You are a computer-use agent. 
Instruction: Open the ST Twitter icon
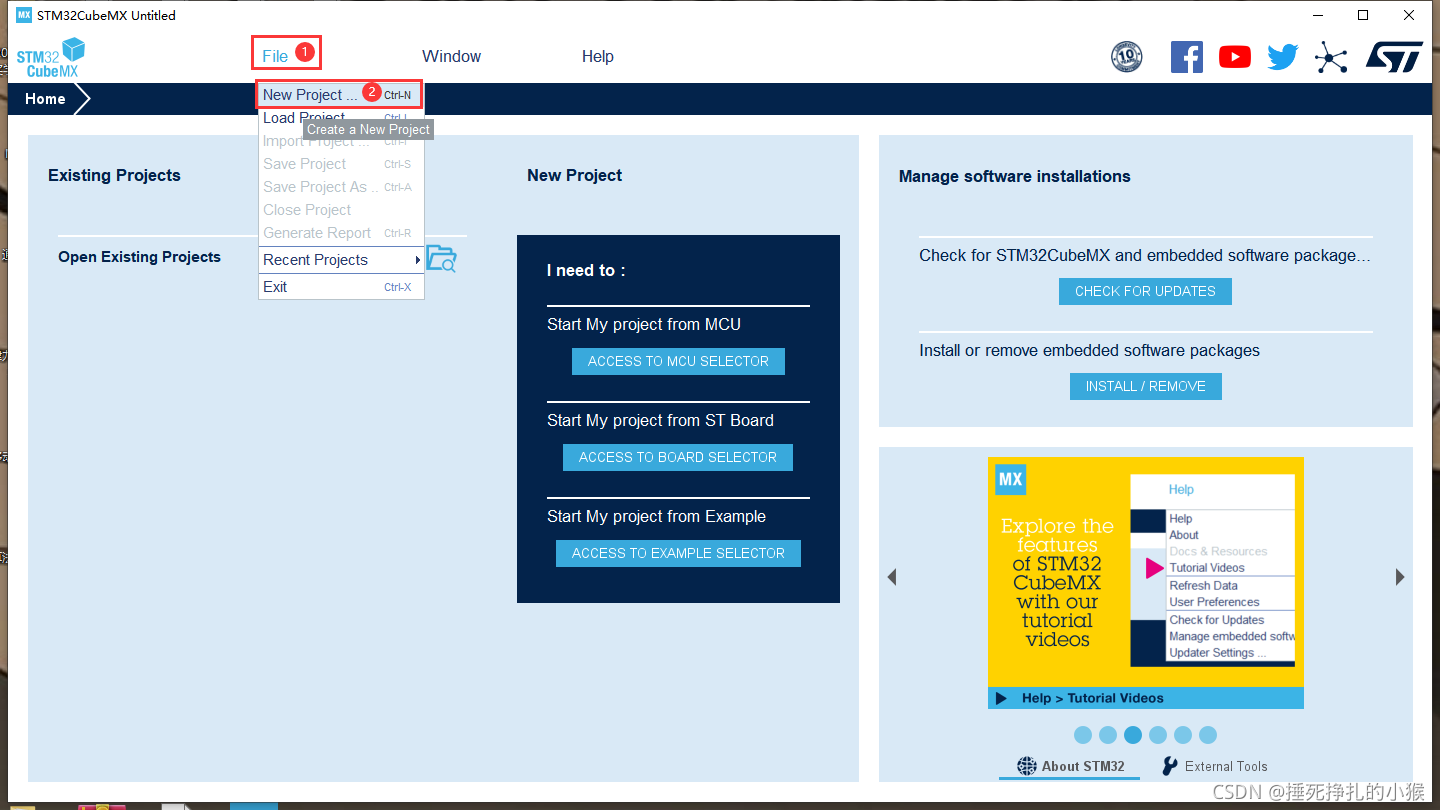1283,57
